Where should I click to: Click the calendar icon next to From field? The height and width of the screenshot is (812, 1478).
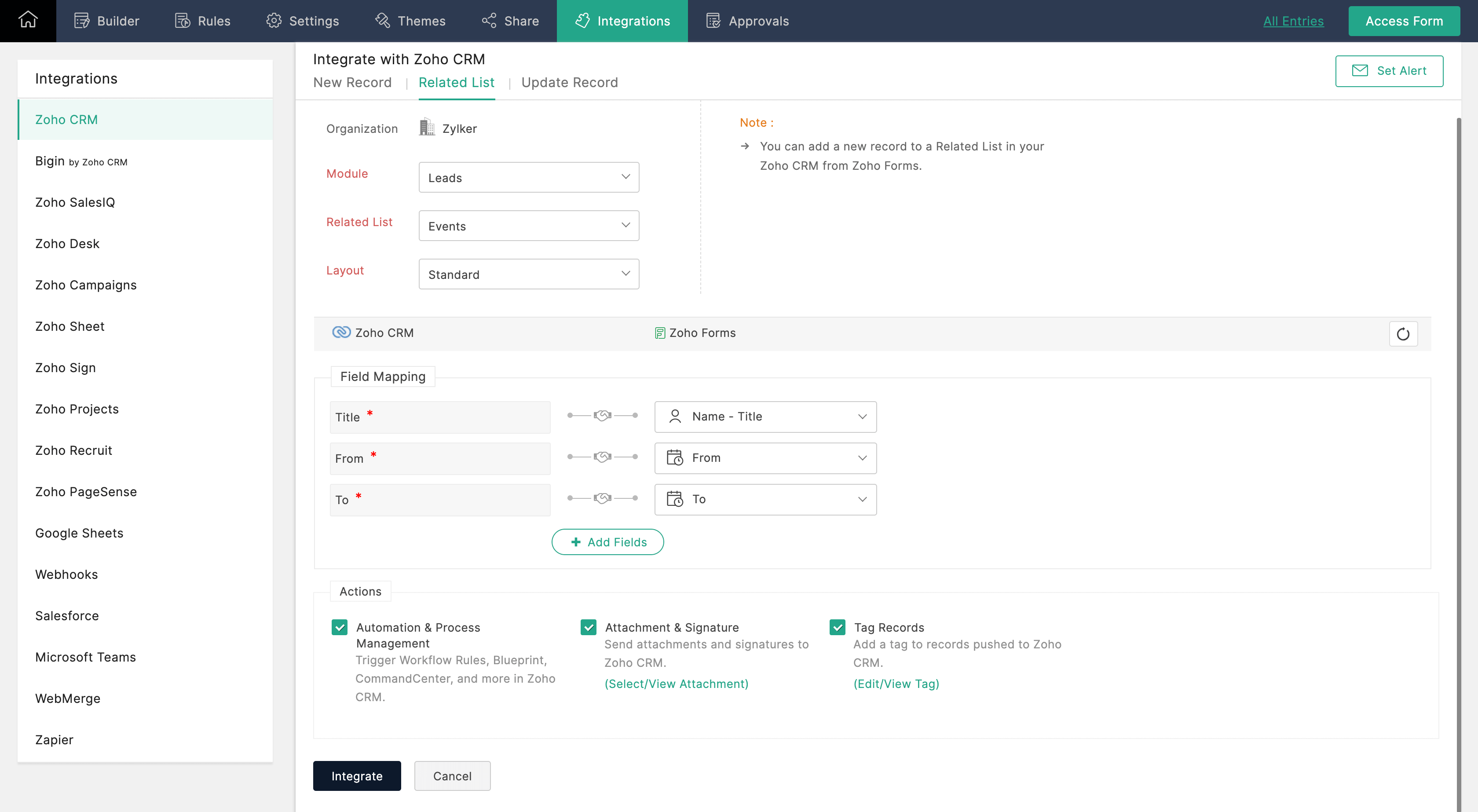point(675,457)
